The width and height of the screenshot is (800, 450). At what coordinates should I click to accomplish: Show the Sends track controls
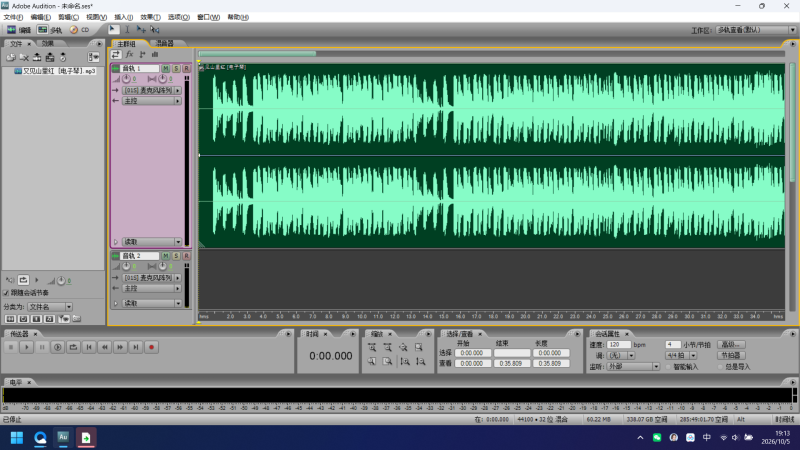(142, 54)
